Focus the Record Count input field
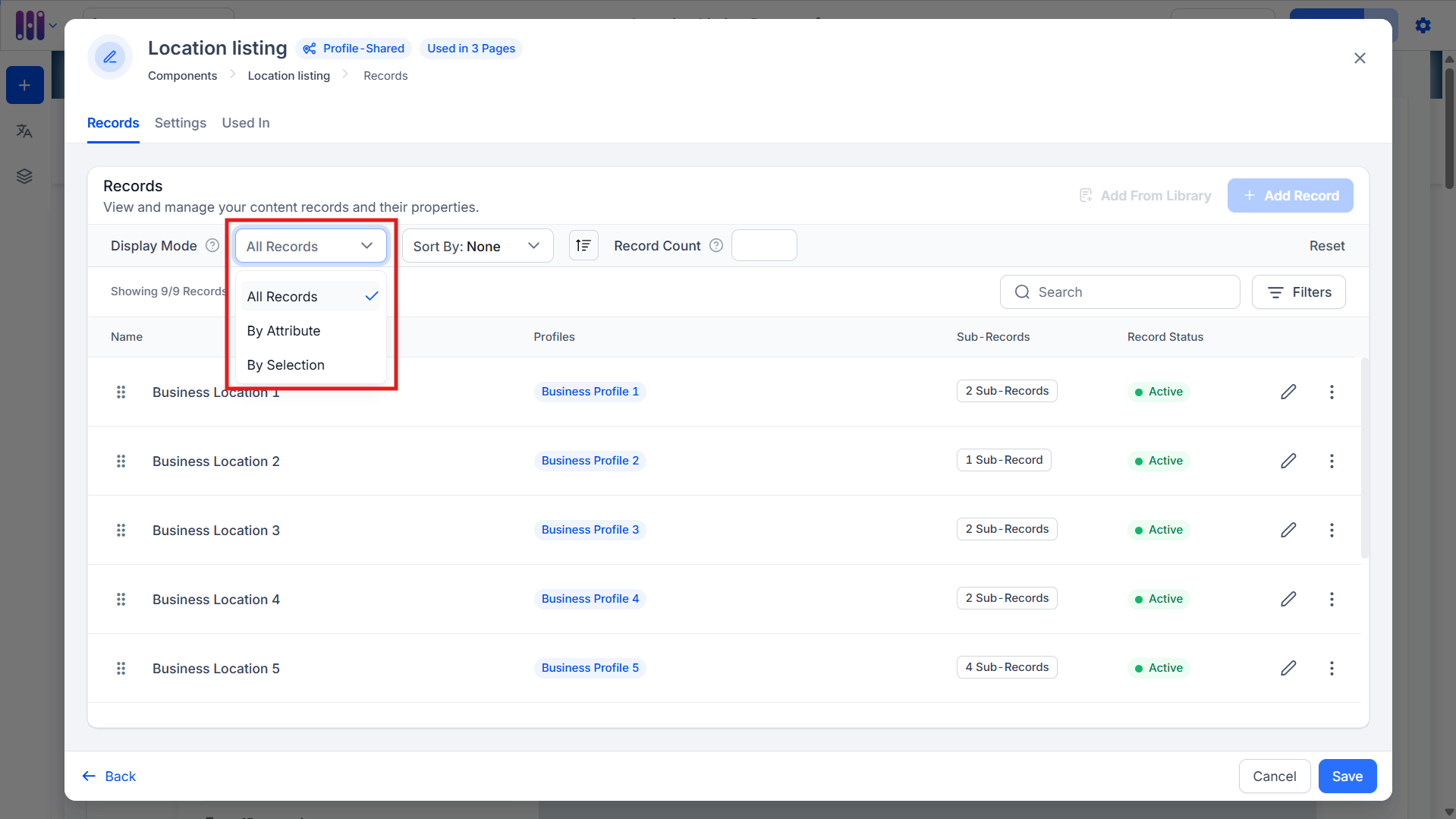Screen dimensions: 1456x819 coord(764,245)
